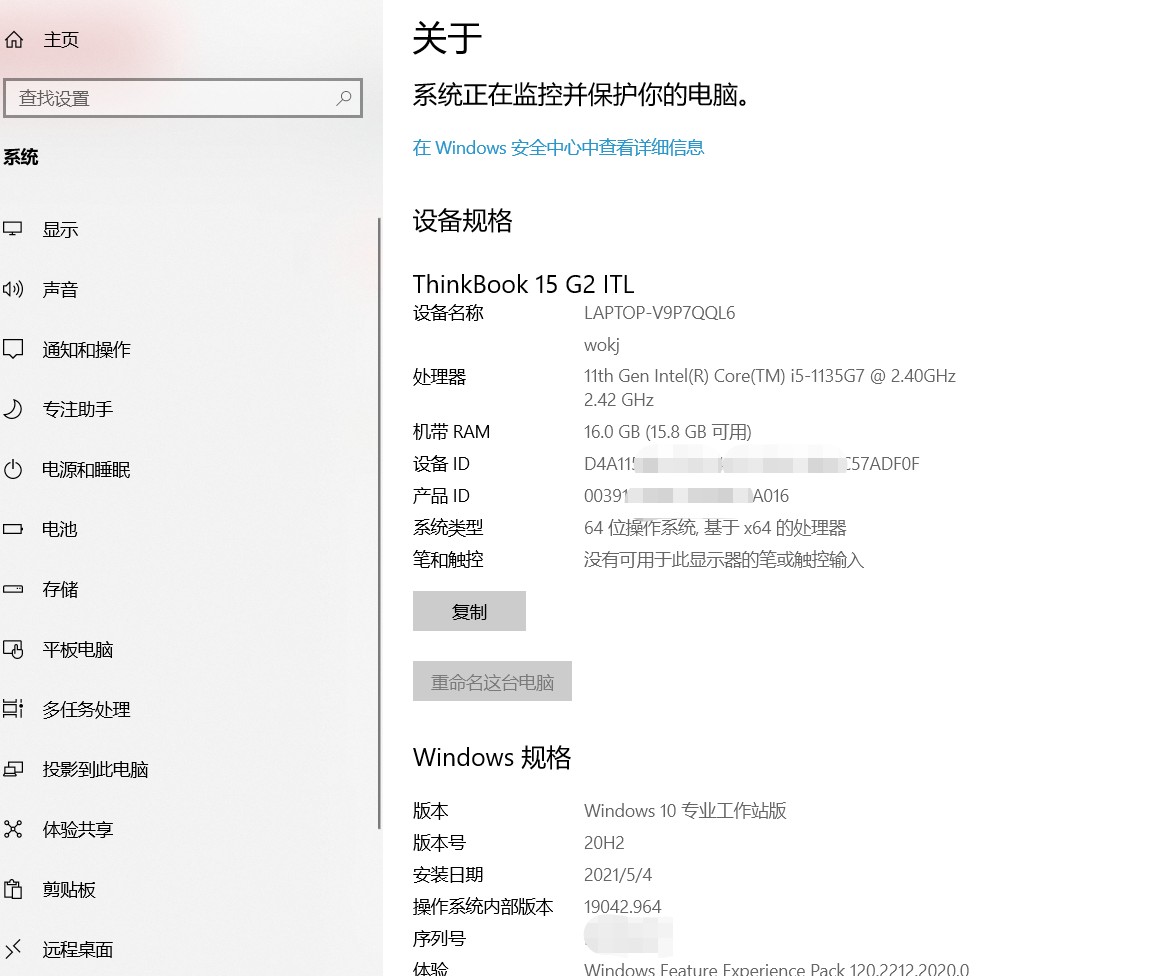Click the 机带 RAM label
Viewport: 1170px width, 976px height.
[x=451, y=432]
